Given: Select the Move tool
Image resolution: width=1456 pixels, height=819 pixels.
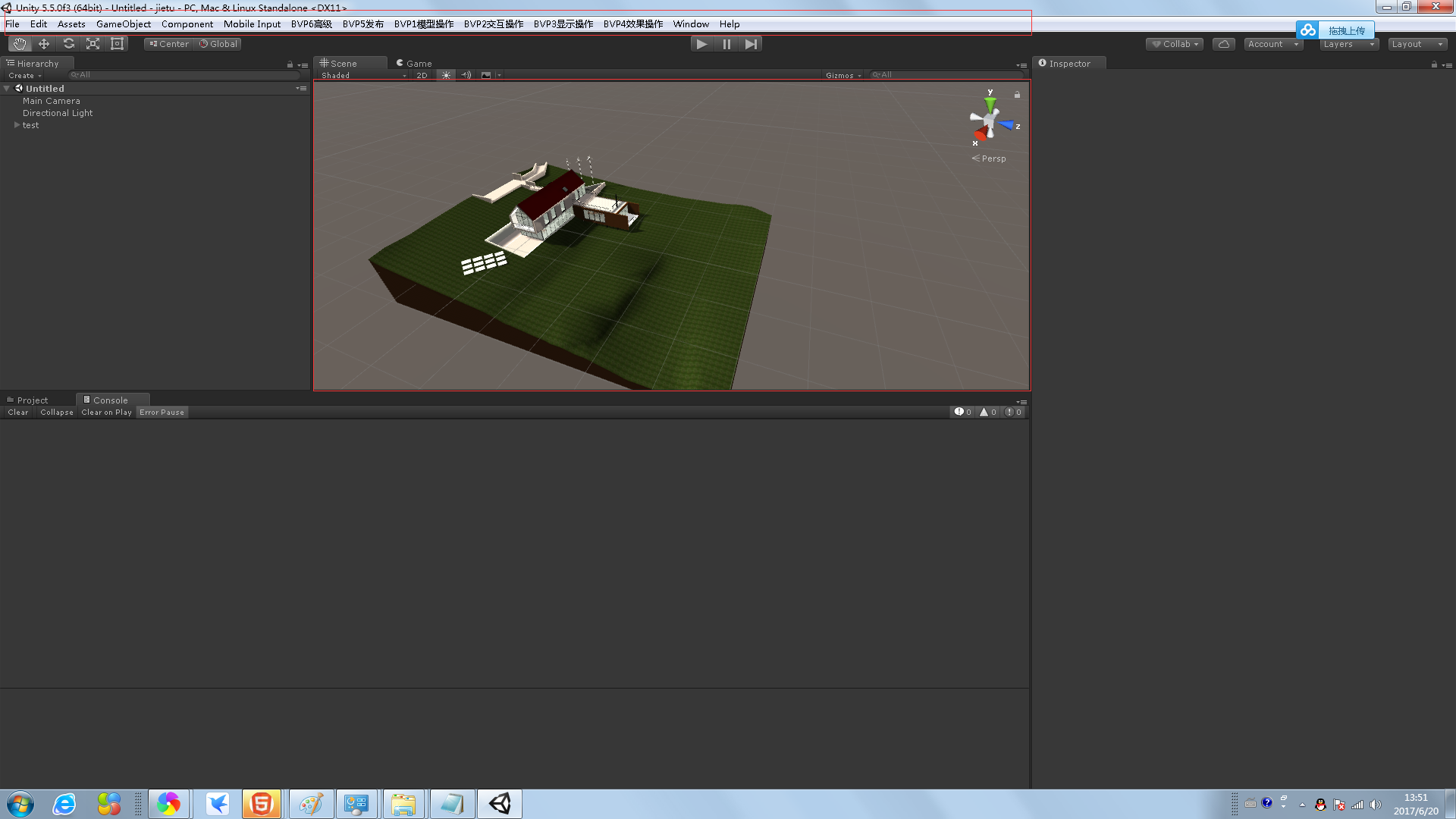Looking at the screenshot, I should tap(44, 44).
